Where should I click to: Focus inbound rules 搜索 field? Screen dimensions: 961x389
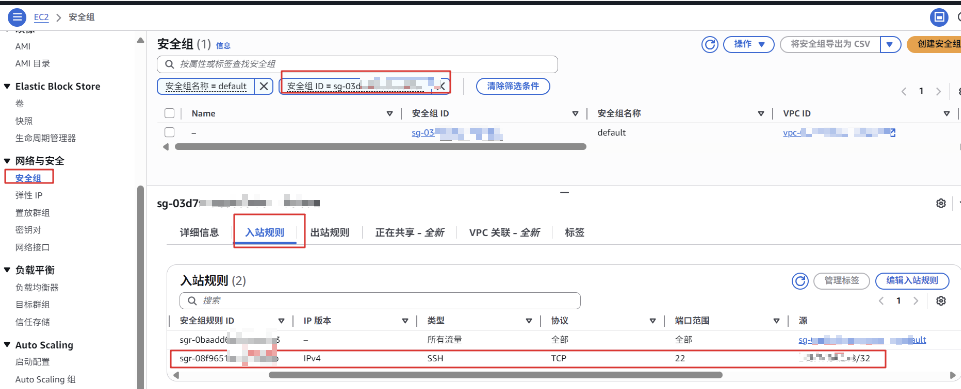tap(380, 301)
